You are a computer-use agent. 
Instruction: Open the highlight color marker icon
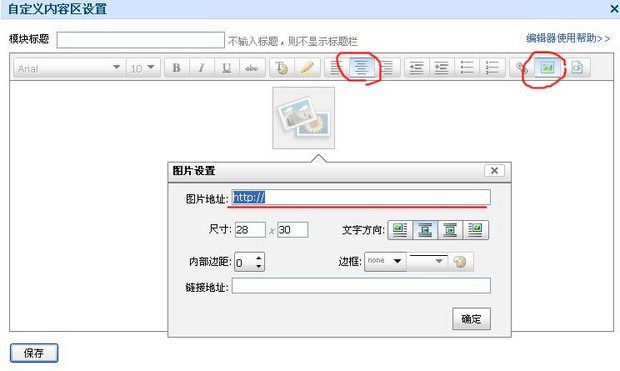pyautogui.click(x=307, y=68)
